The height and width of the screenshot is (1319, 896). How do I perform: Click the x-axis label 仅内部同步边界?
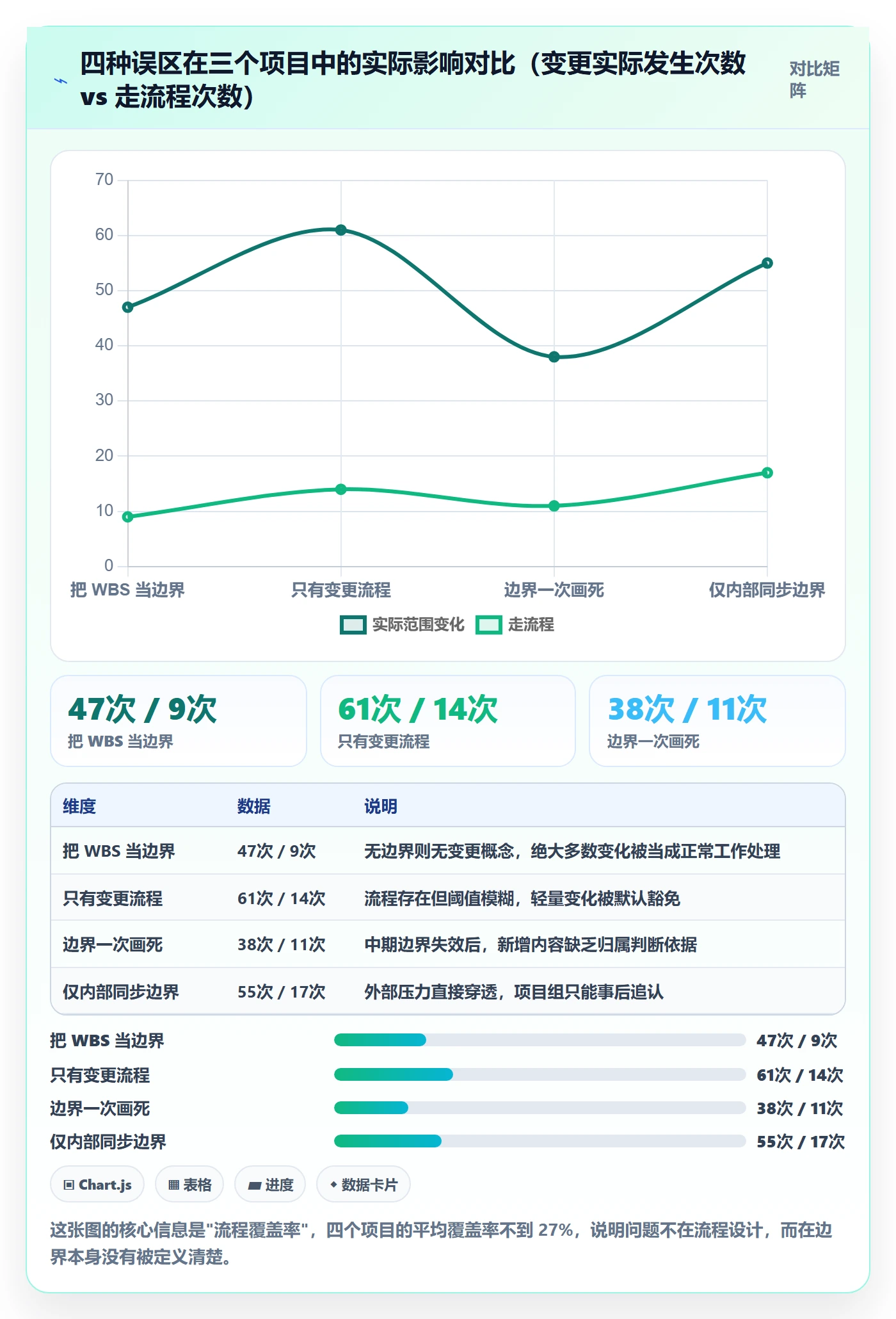point(767,590)
